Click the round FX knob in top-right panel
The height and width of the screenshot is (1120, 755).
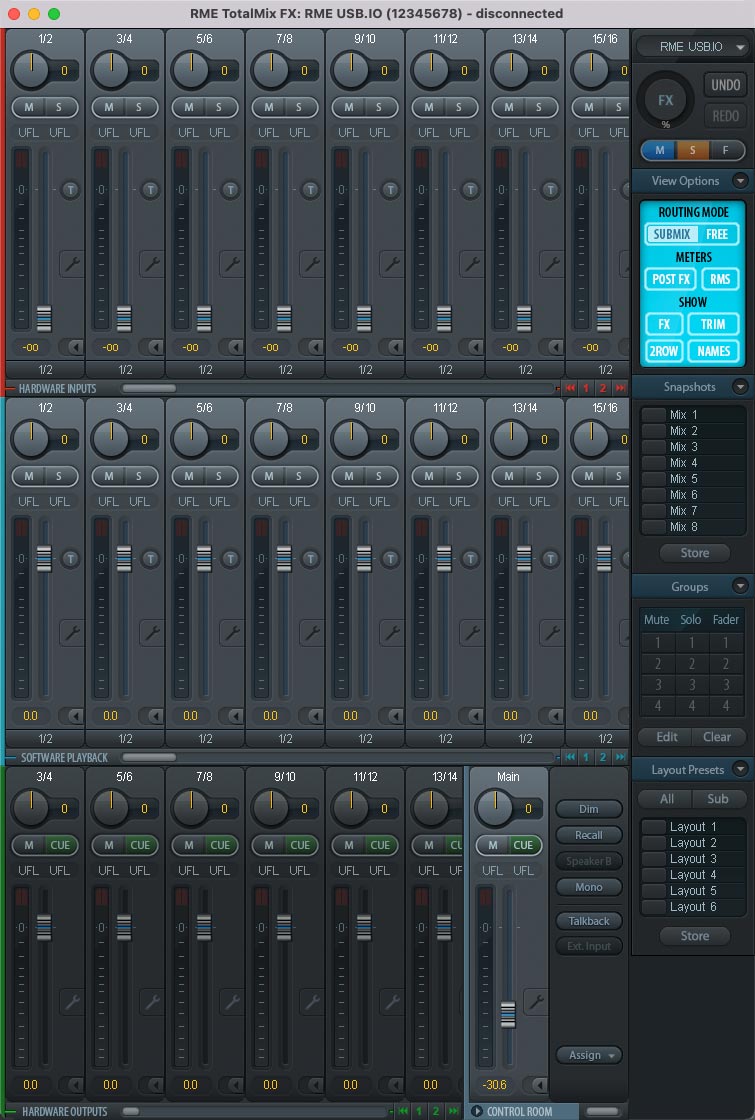click(x=665, y=100)
